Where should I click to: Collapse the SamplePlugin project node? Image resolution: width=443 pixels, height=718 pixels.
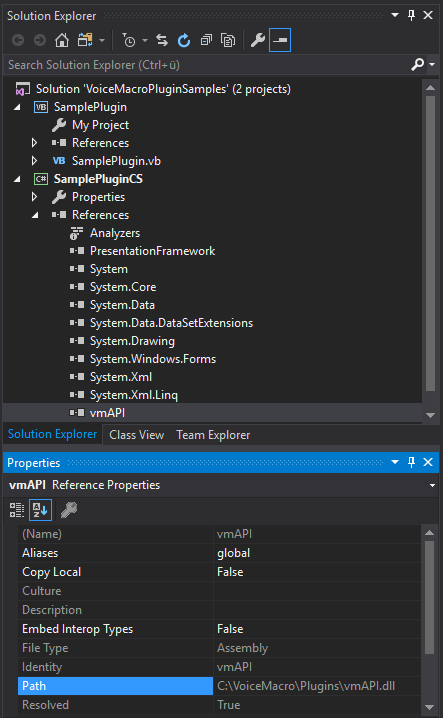(x=17, y=107)
